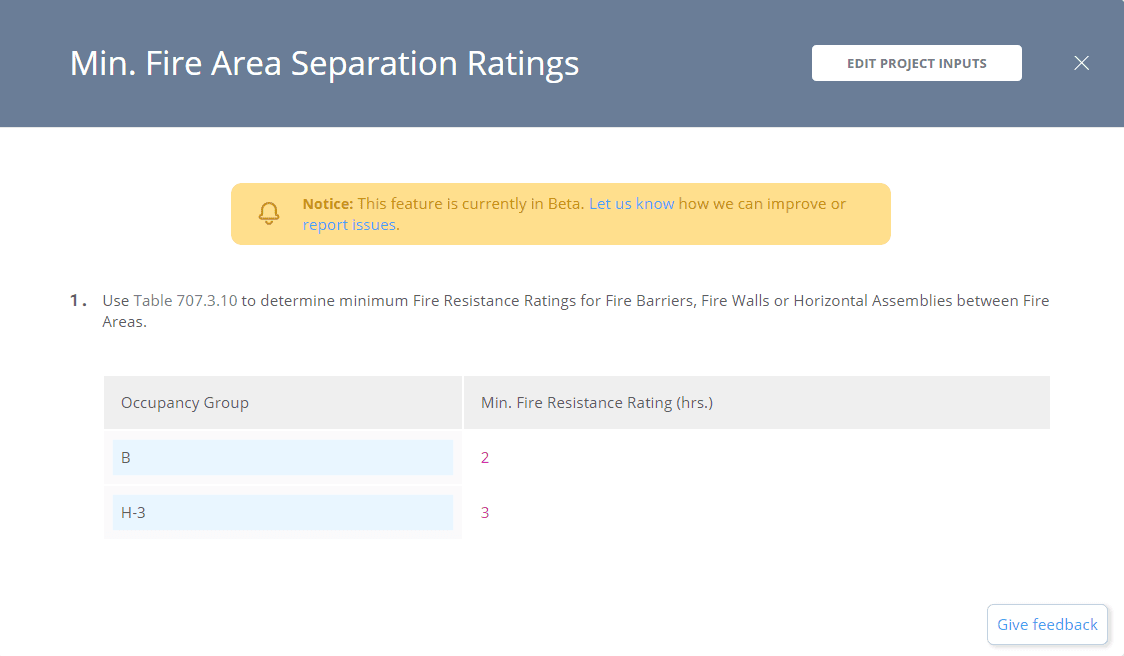1124x656 pixels.
Task: Select the H-3 occupancy group cell
Action: click(x=282, y=512)
